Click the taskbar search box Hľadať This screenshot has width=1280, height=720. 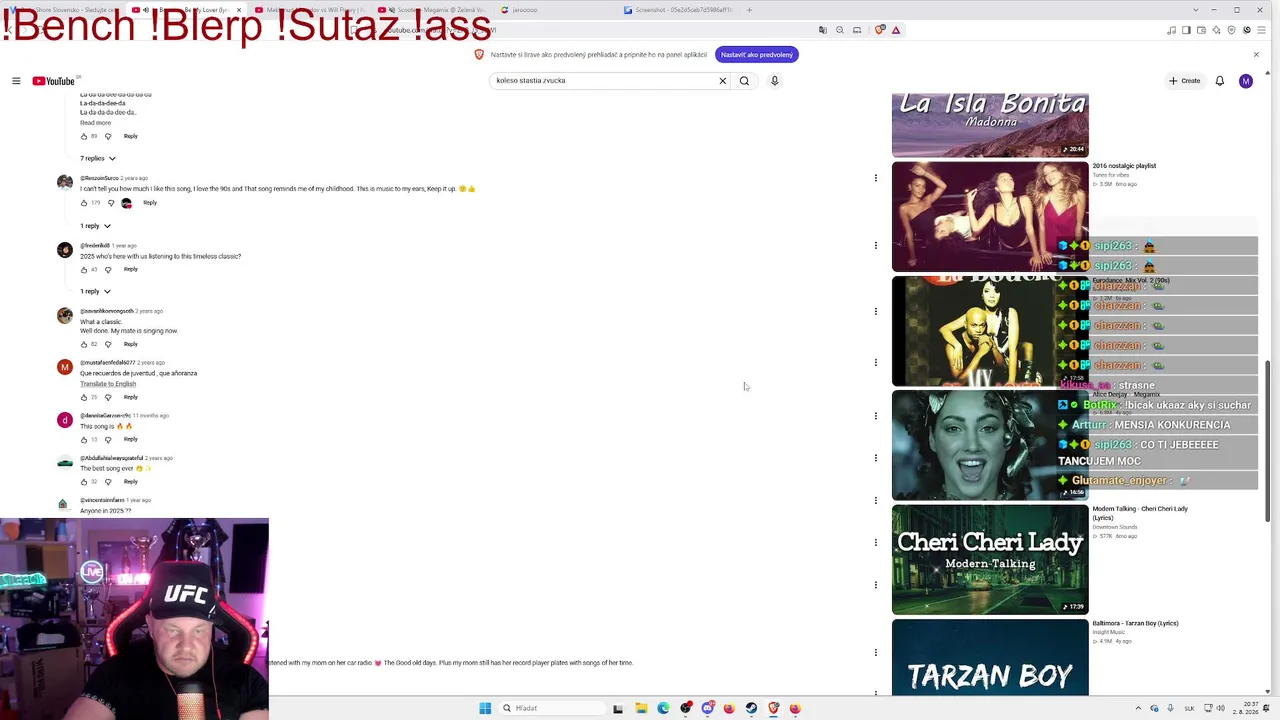point(551,708)
